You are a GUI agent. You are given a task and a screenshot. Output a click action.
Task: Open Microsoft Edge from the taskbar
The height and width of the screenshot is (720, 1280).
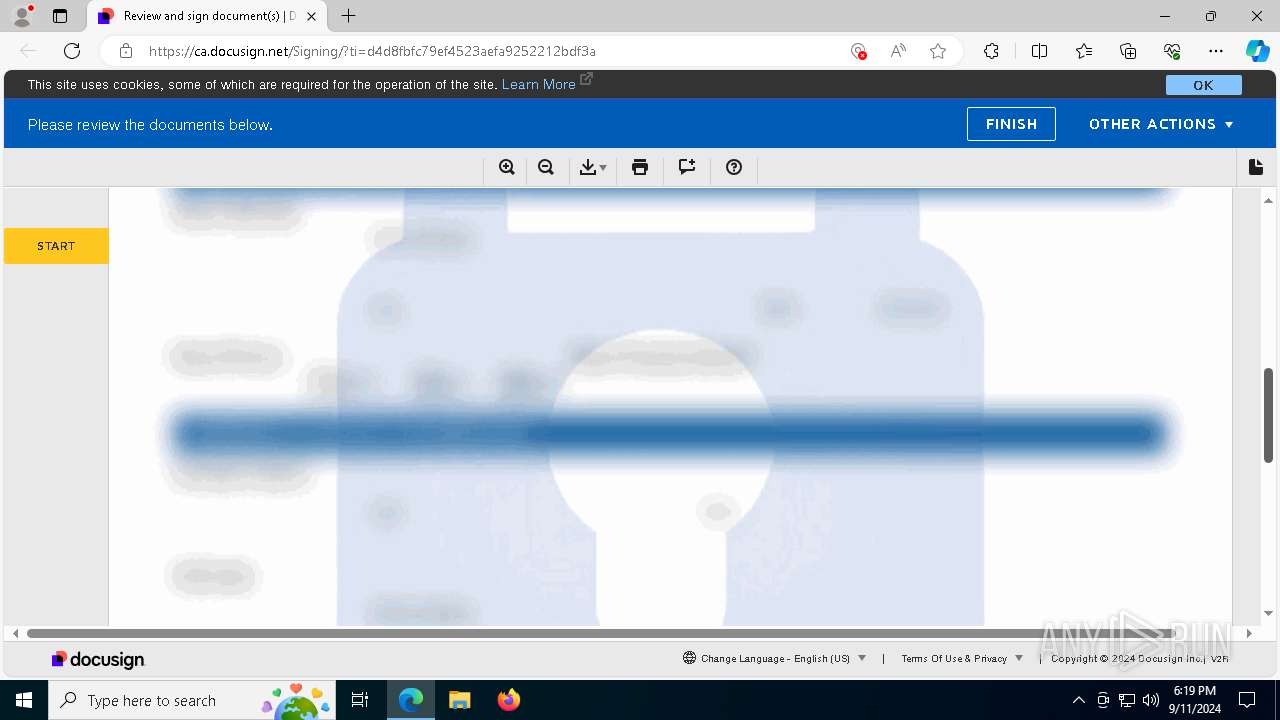pos(411,700)
